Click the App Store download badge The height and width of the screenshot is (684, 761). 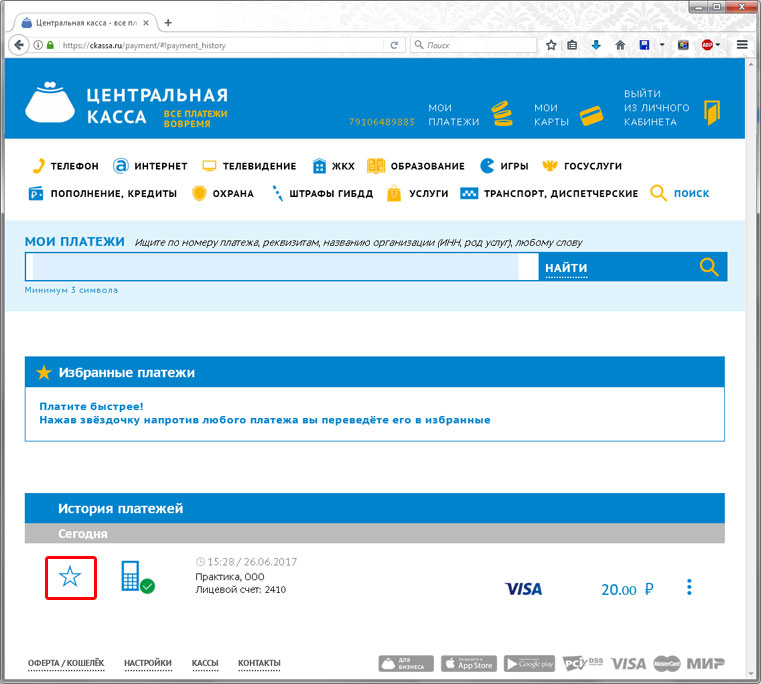click(x=468, y=663)
